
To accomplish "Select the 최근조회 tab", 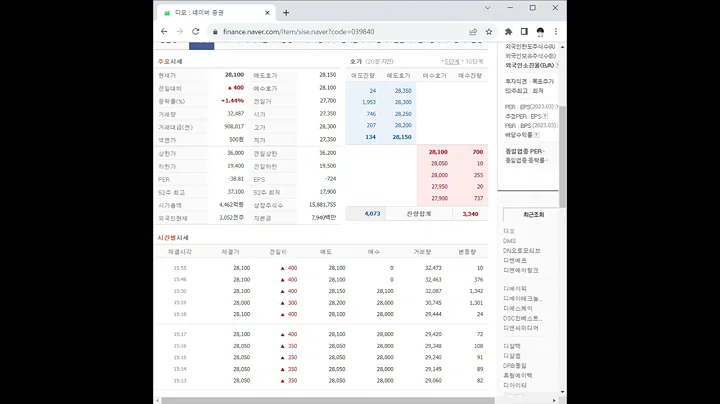I will 533,214.
